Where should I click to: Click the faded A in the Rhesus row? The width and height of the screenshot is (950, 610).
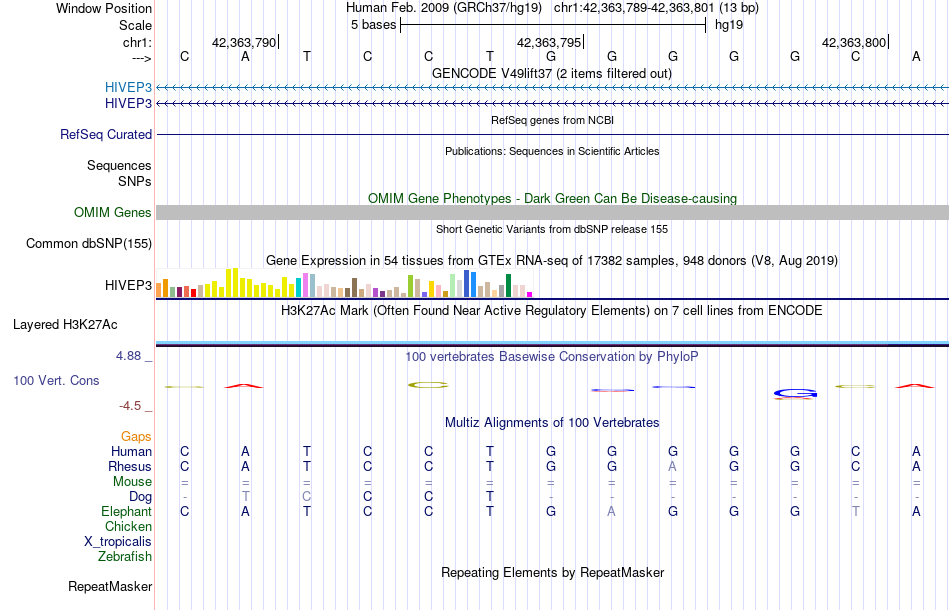pos(673,466)
